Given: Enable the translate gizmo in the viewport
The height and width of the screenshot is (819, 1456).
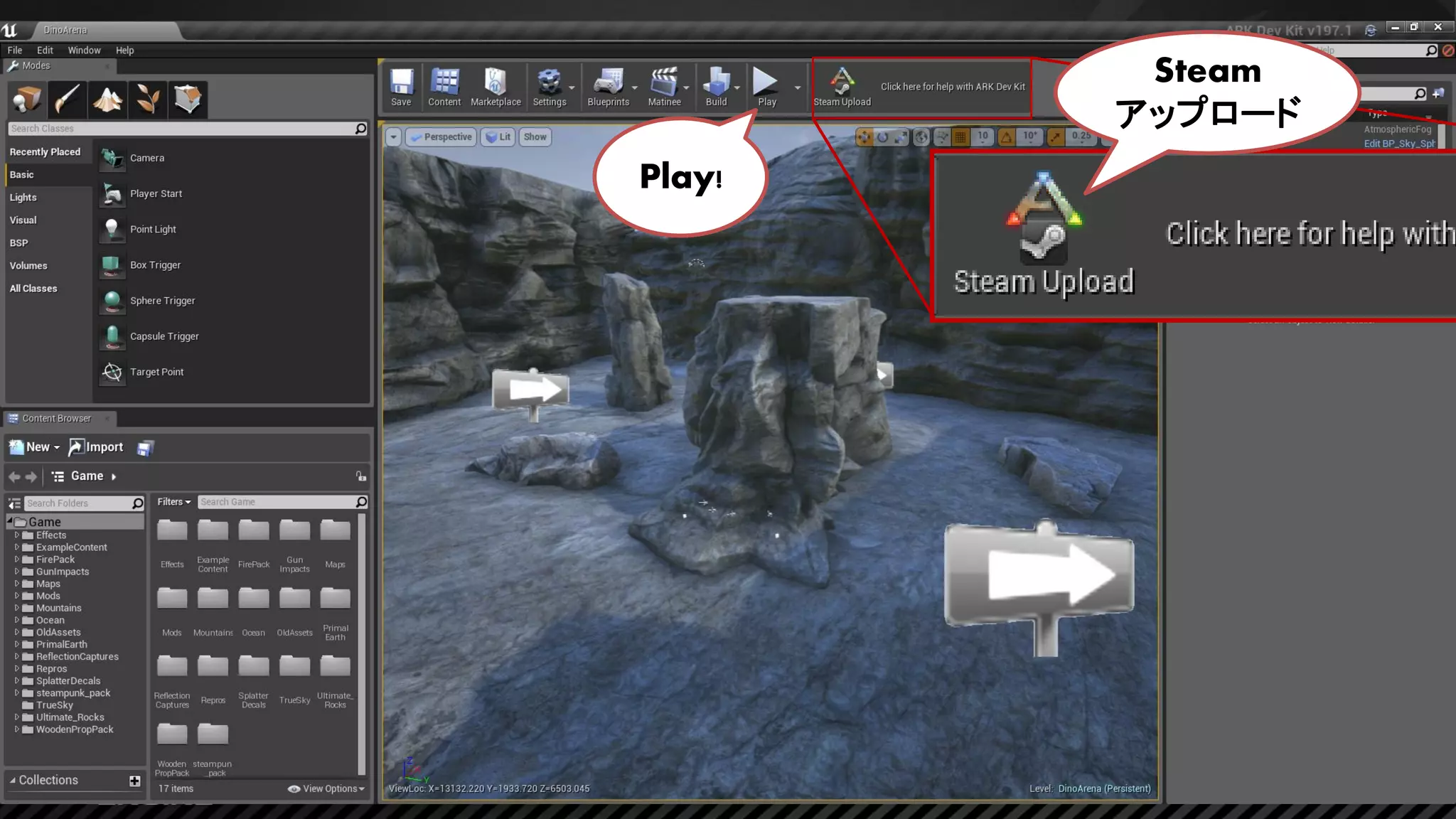Looking at the screenshot, I should (x=864, y=137).
